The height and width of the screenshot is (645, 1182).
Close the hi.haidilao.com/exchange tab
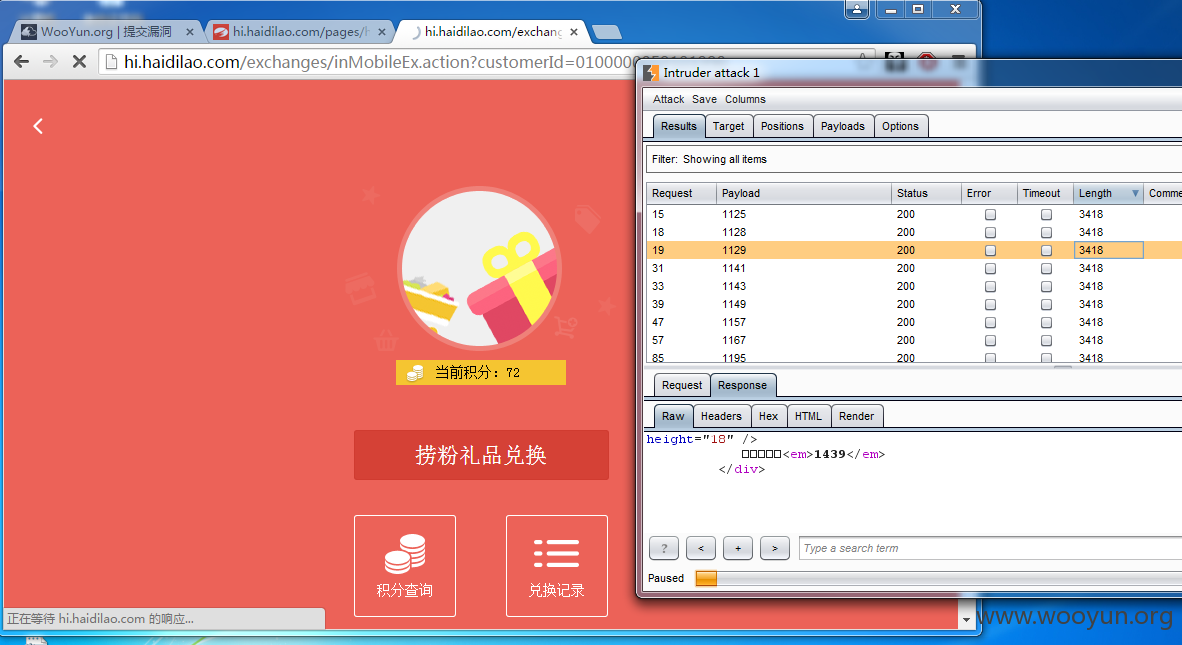pos(574,32)
